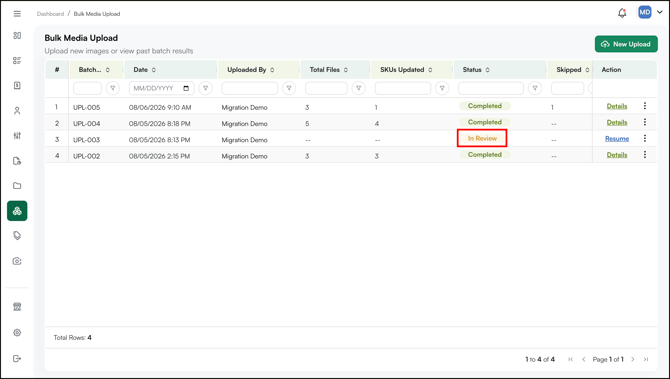Open the three-dot menu for UPL-002
Viewport: 670px width, 379px height.
tap(645, 155)
